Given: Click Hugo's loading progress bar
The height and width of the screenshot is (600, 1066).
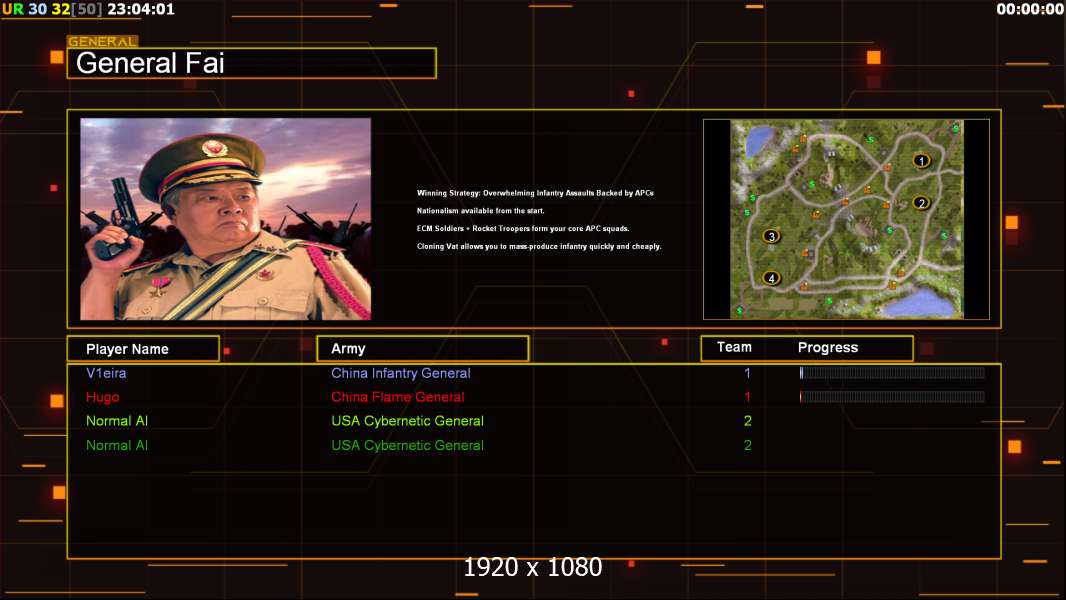Looking at the screenshot, I should [x=892, y=396].
